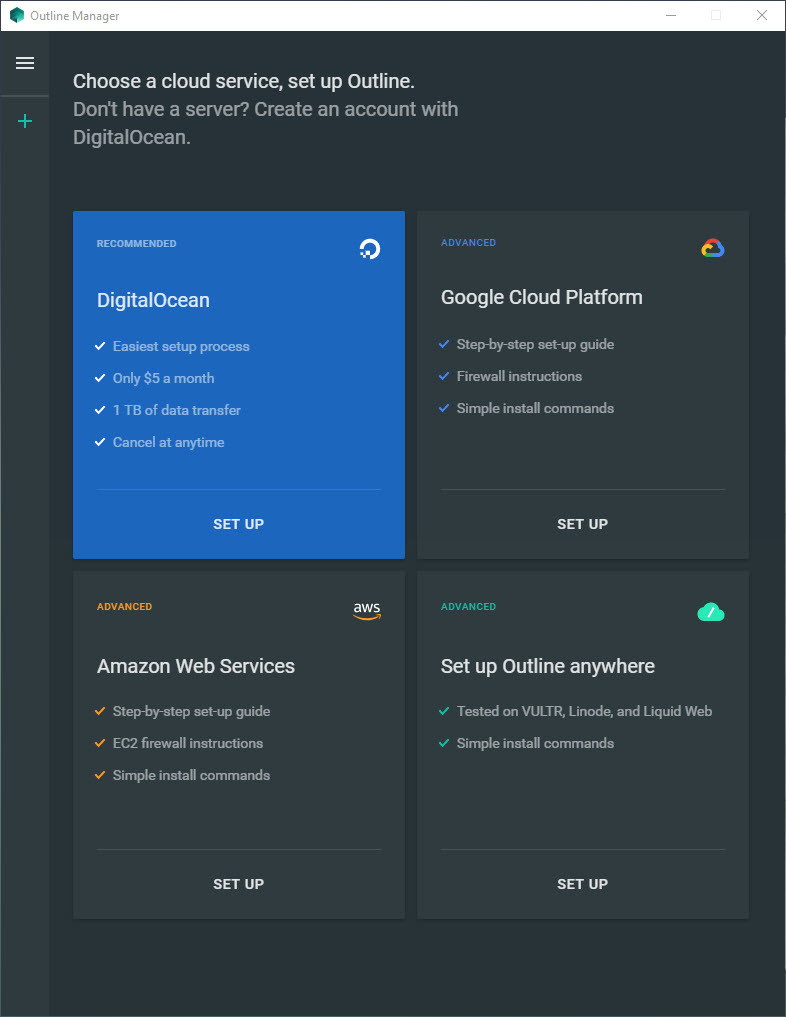
Task: Click 'Tested on VULTR, Linode, and Liquid Web'
Action: click(584, 712)
